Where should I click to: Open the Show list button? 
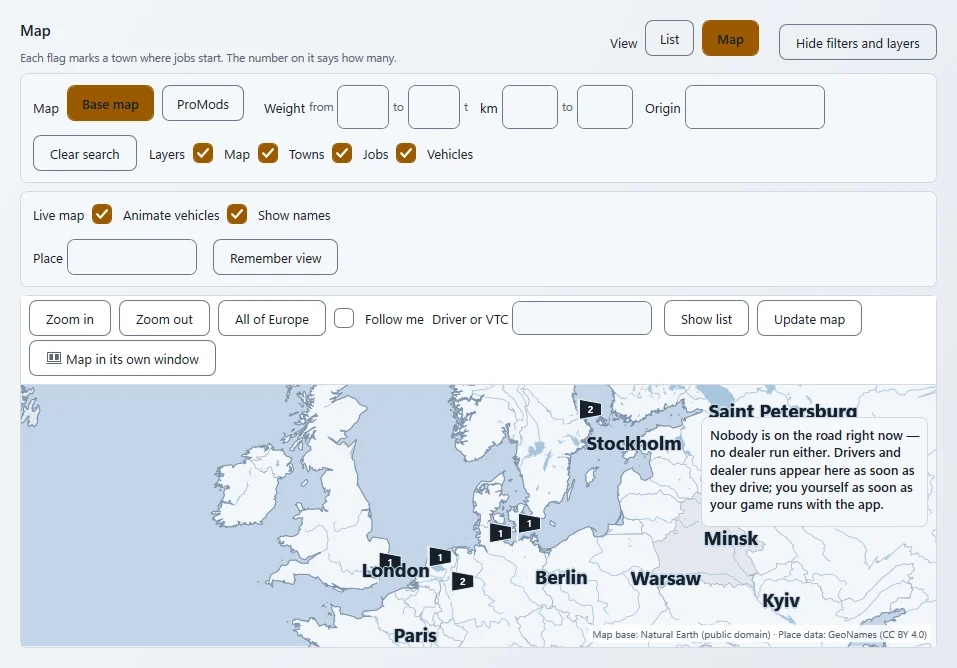click(706, 318)
